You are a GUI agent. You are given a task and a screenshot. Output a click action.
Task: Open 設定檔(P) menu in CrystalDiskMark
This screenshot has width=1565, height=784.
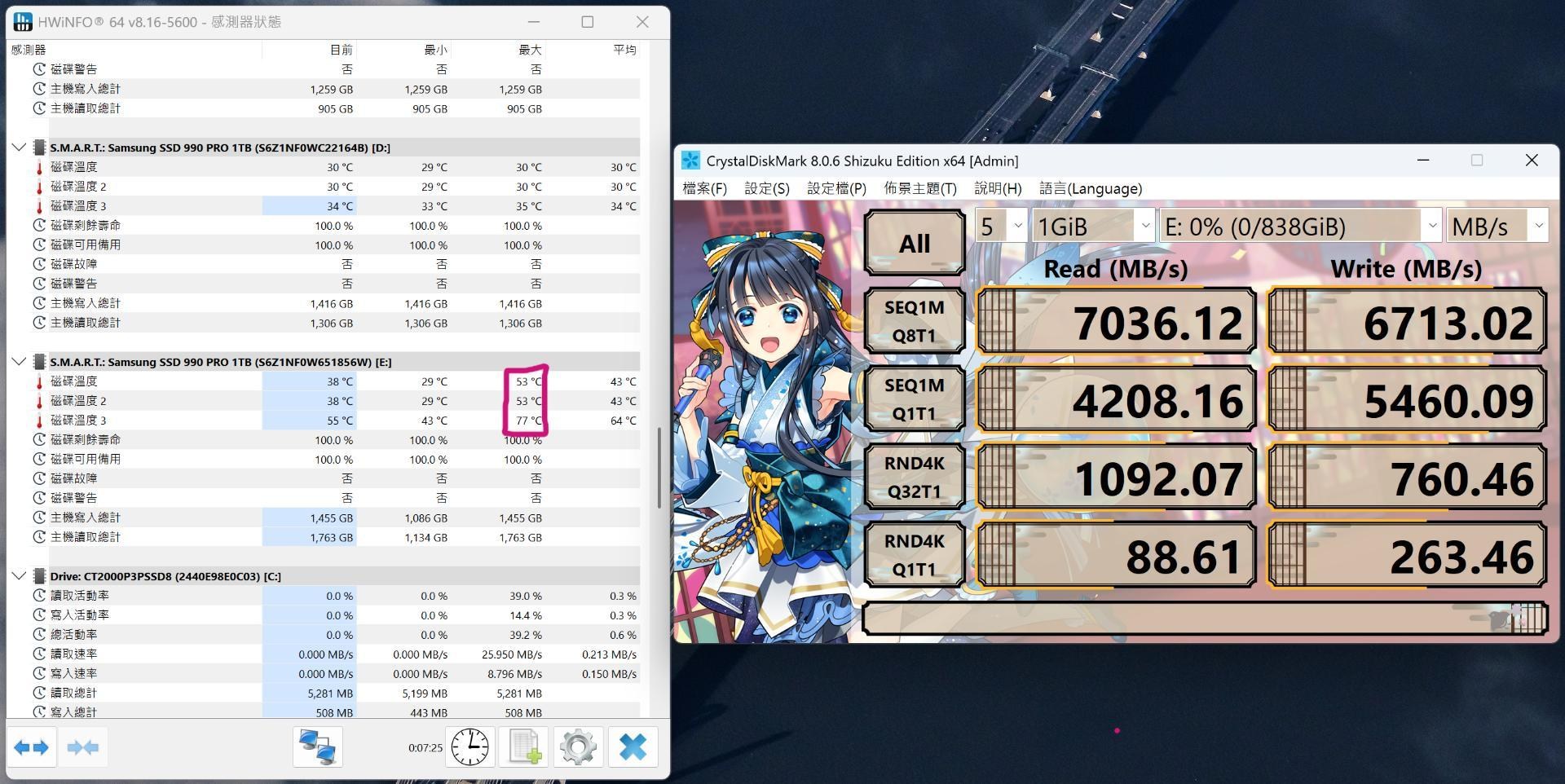pos(836,188)
